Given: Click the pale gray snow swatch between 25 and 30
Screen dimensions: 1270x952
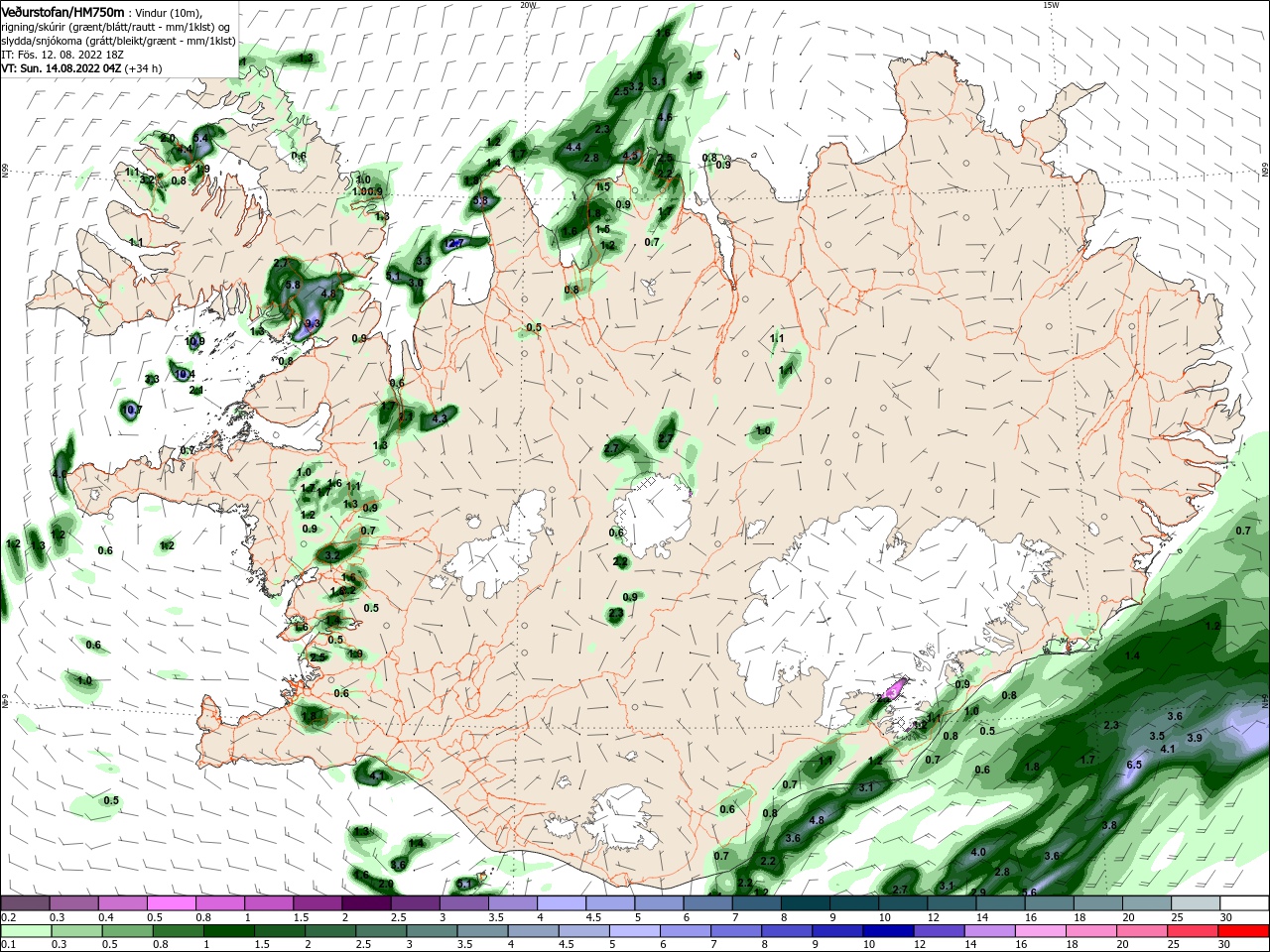Looking at the screenshot, I should point(1196,903).
